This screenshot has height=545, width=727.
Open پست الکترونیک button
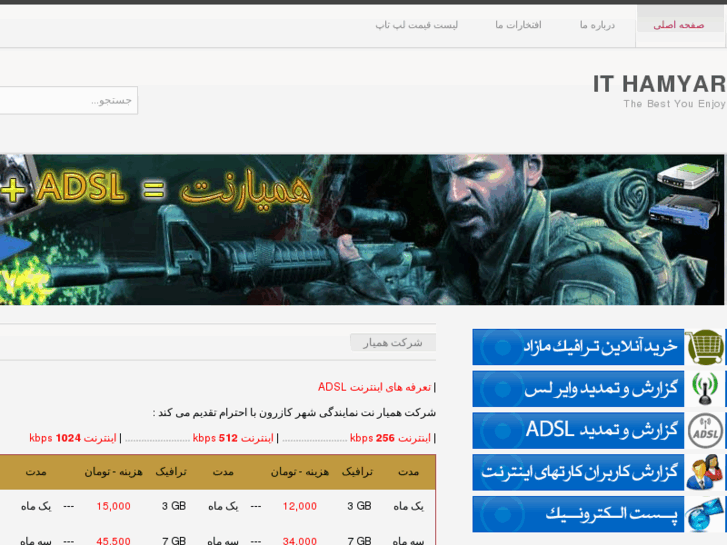[x=578, y=514]
